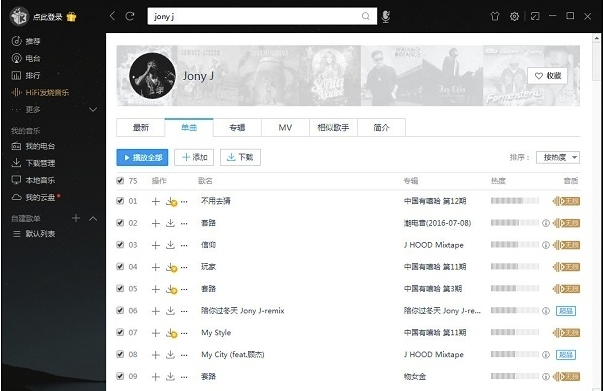Uncheck song 08 checkbox
Viewport: 603px width, 391px height.
(120, 354)
